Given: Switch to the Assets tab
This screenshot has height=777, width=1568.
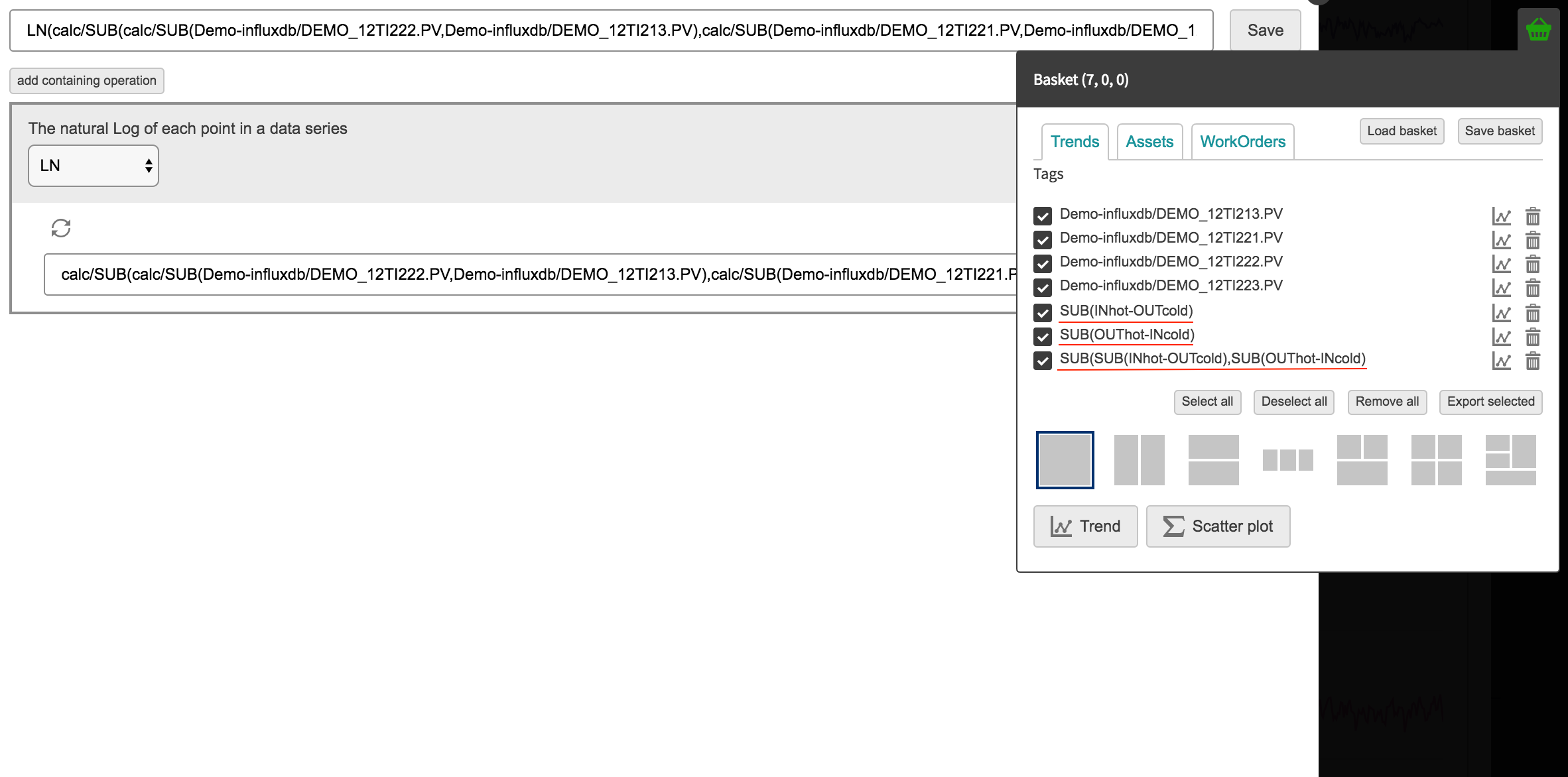Looking at the screenshot, I should [1149, 142].
